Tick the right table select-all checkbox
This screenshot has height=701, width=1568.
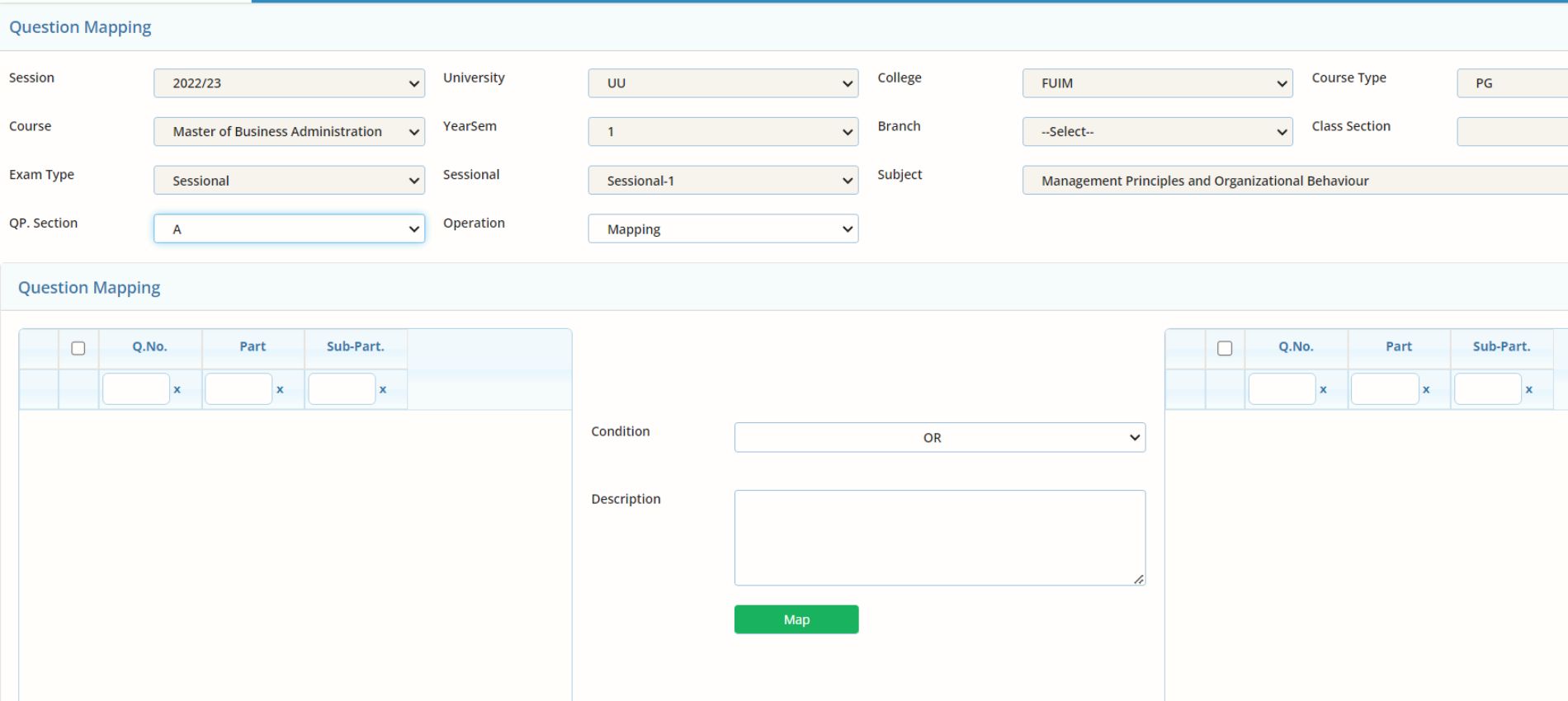coord(1225,348)
